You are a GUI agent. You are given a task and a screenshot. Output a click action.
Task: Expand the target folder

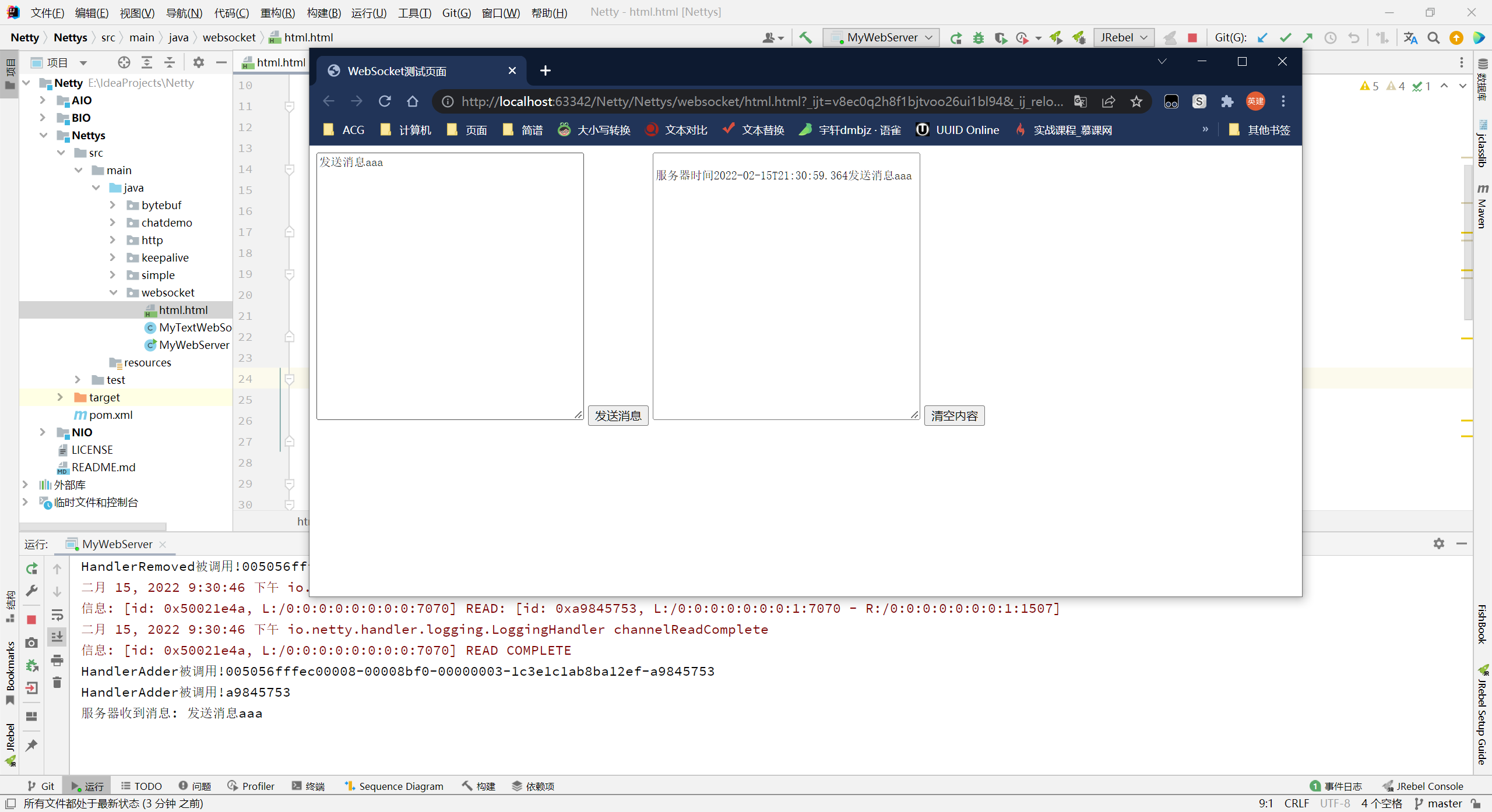pos(60,397)
